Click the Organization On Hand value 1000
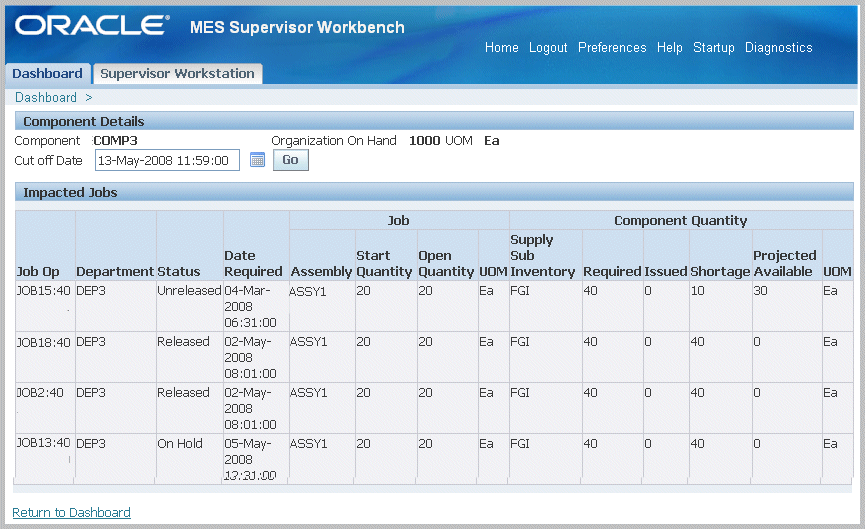 click(424, 141)
